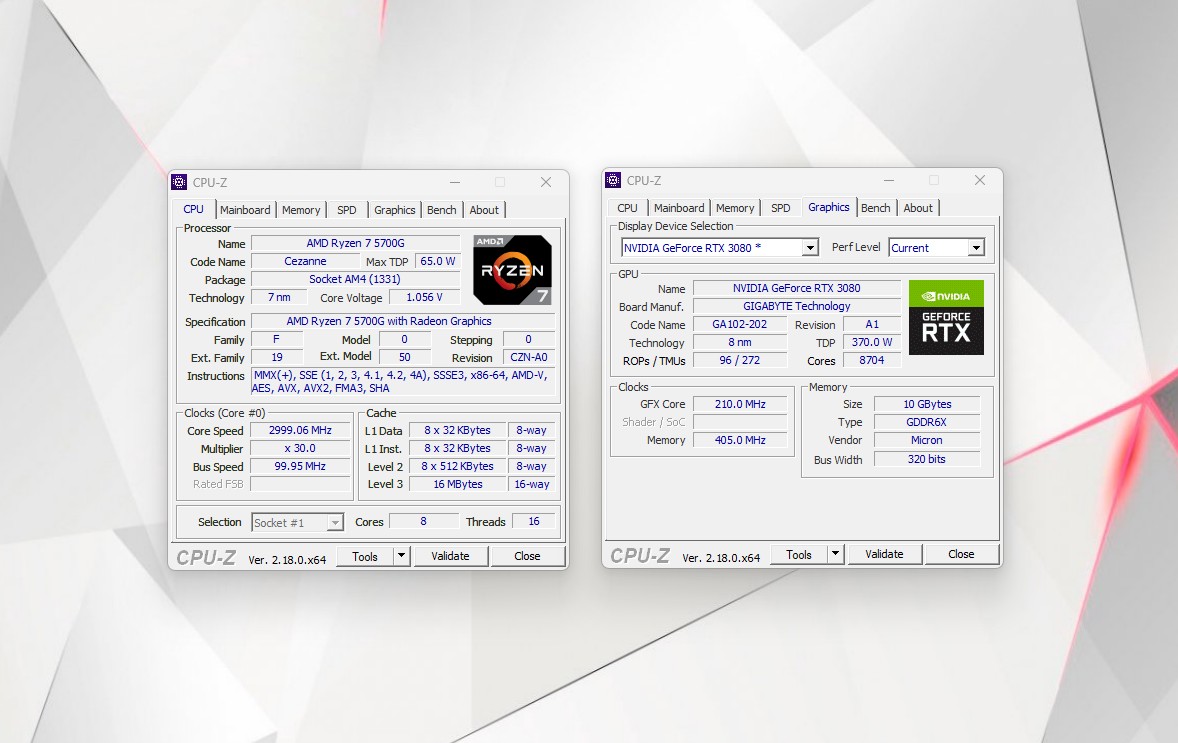Click Validate button in left CPU-Z window
The image size is (1178, 743).
coord(450,556)
